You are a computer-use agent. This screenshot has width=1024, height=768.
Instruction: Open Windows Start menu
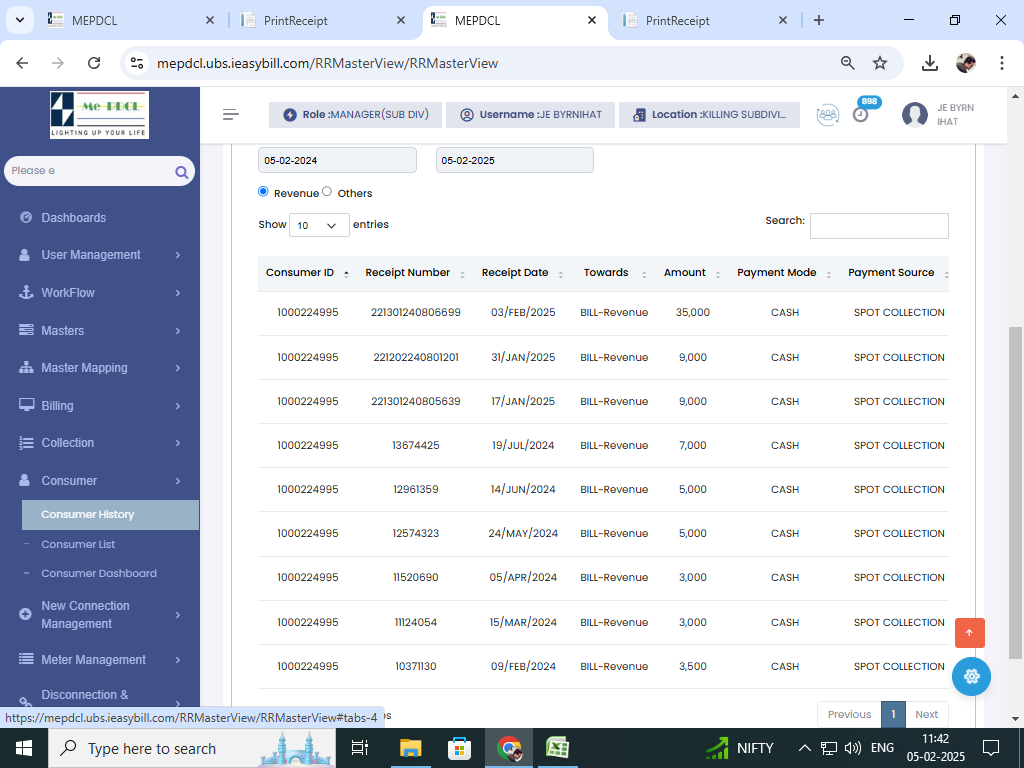click(24, 748)
